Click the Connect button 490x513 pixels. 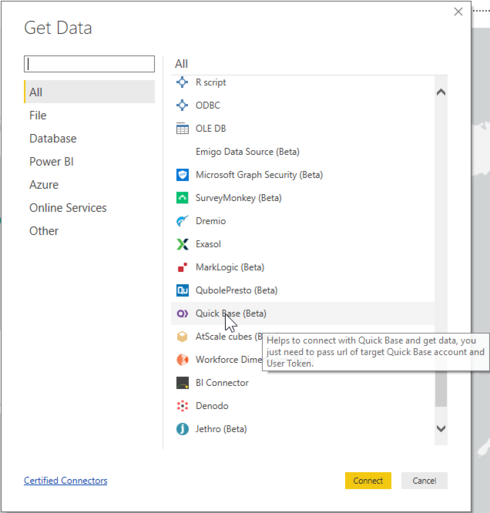[x=368, y=481]
